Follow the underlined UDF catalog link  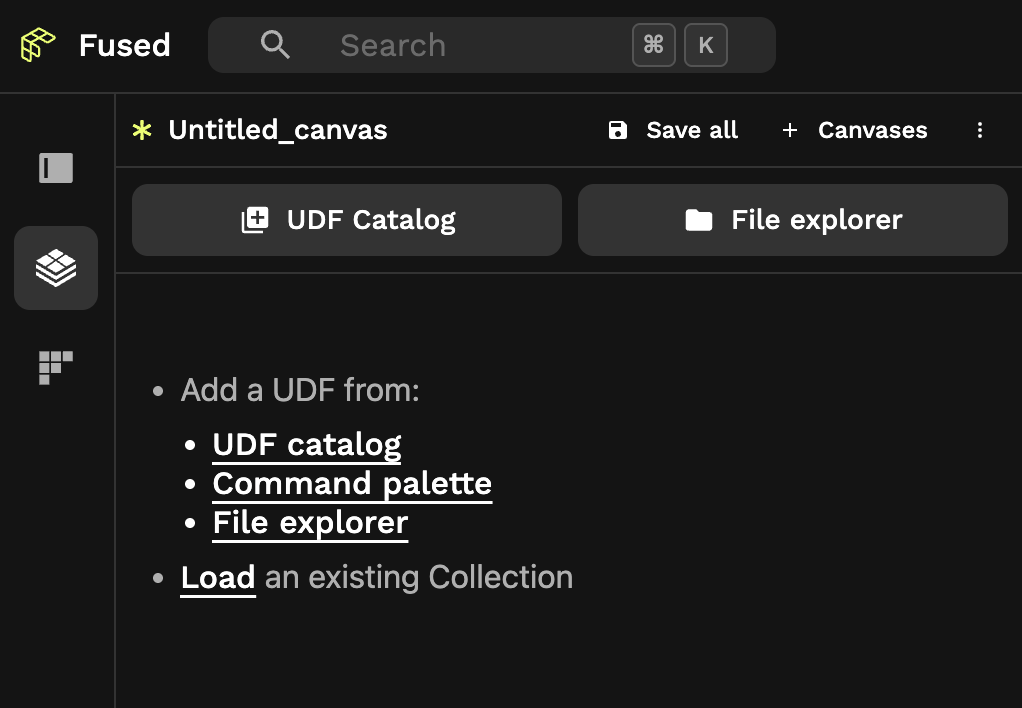coord(307,445)
